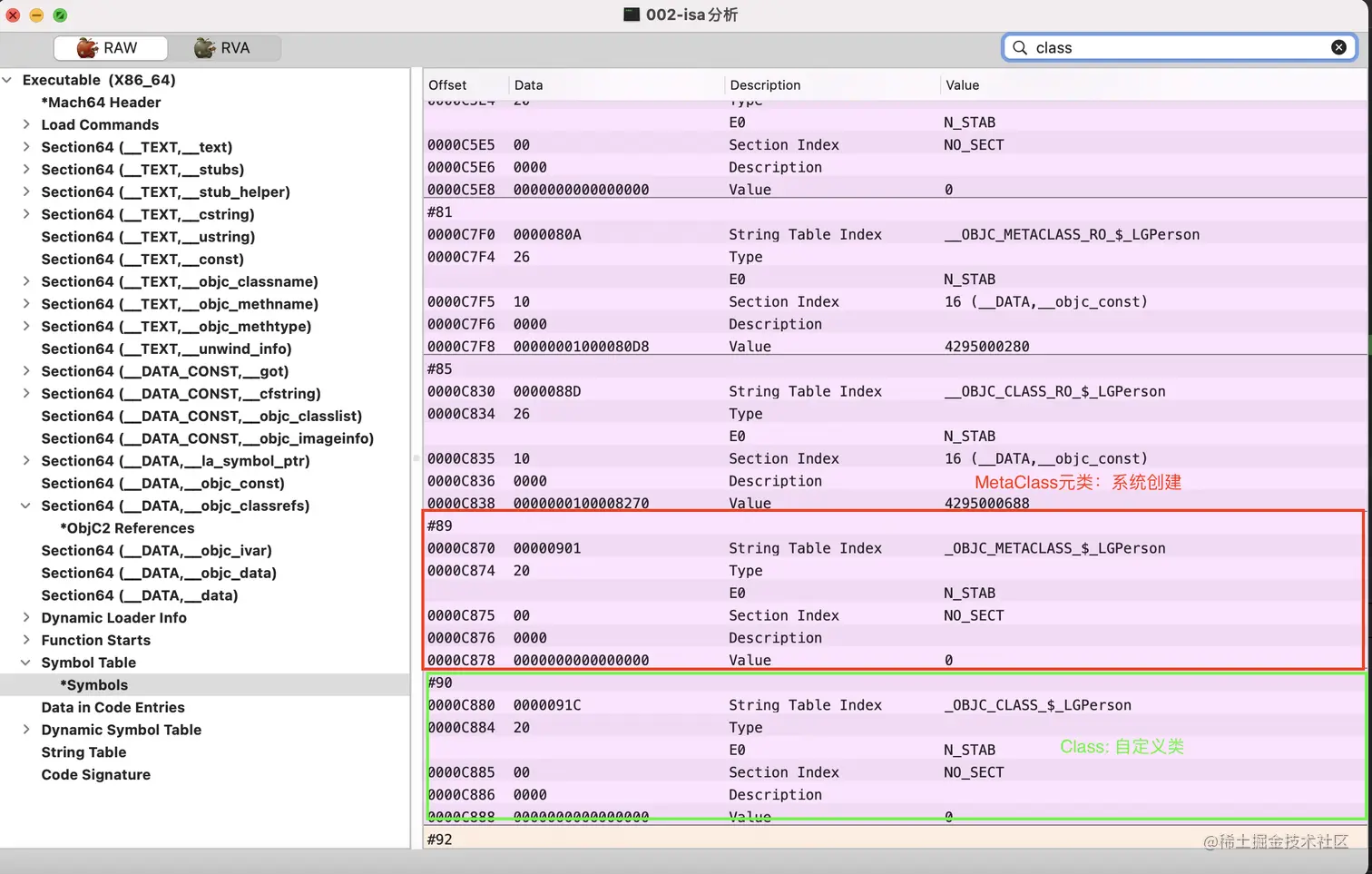Click value __OBJC_CLASS_RO_$_LGPerson
The width and height of the screenshot is (1372, 874).
[1054, 391]
